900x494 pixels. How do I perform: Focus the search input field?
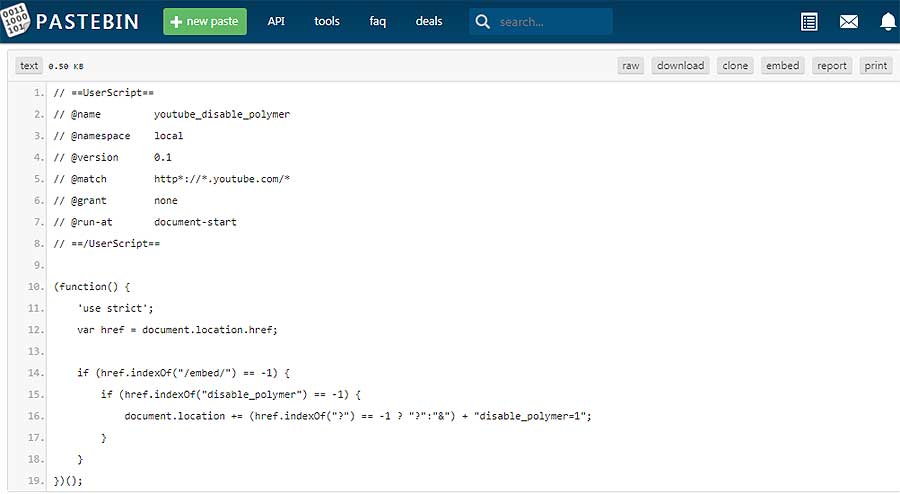coord(552,22)
